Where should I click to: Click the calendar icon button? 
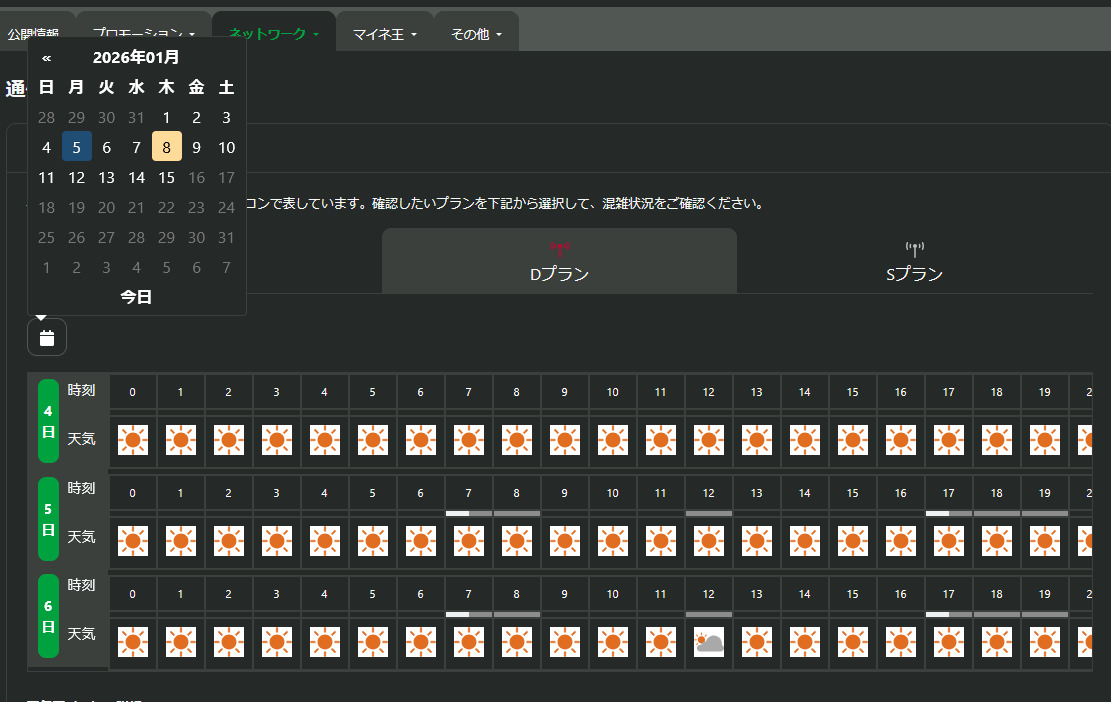tap(46, 337)
